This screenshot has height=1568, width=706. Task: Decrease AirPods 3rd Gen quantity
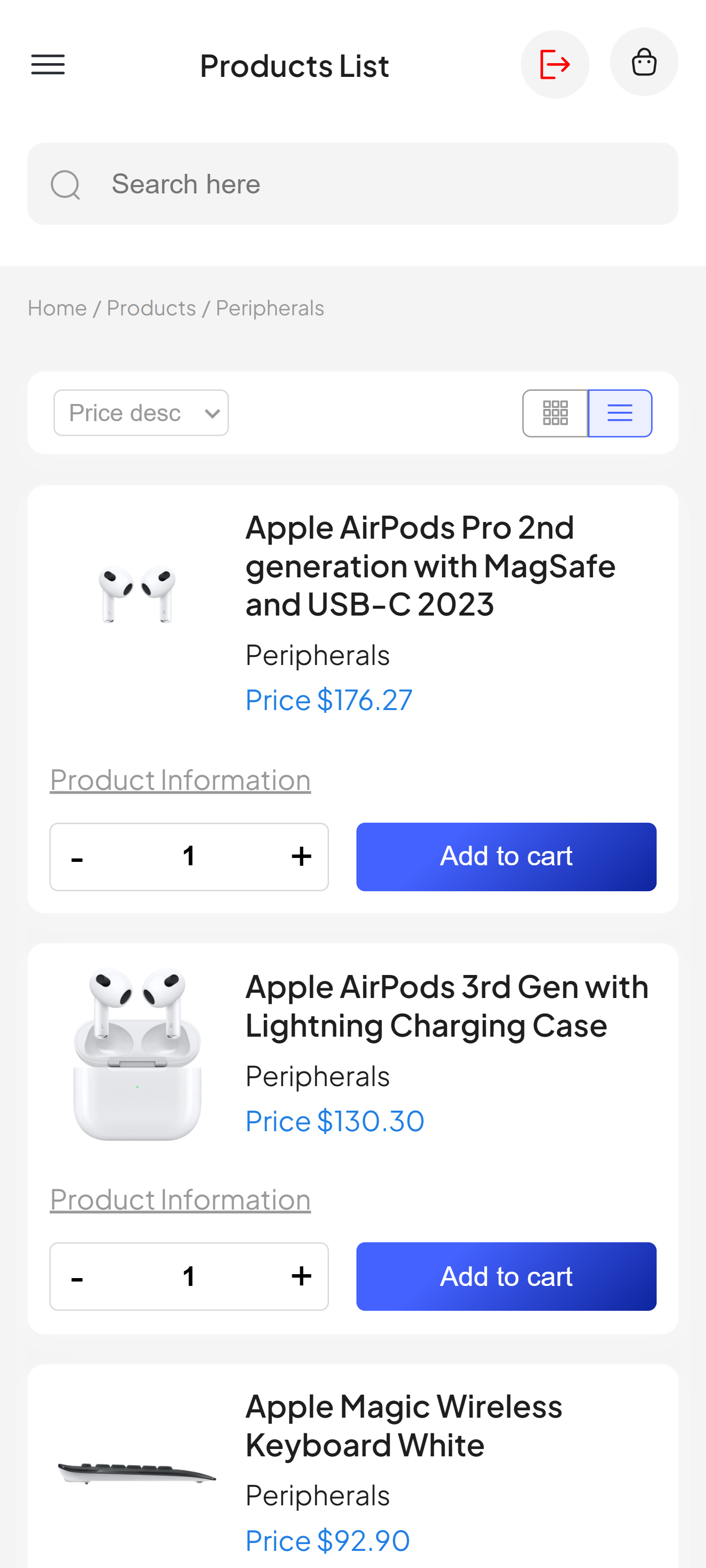(x=77, y=1277)
